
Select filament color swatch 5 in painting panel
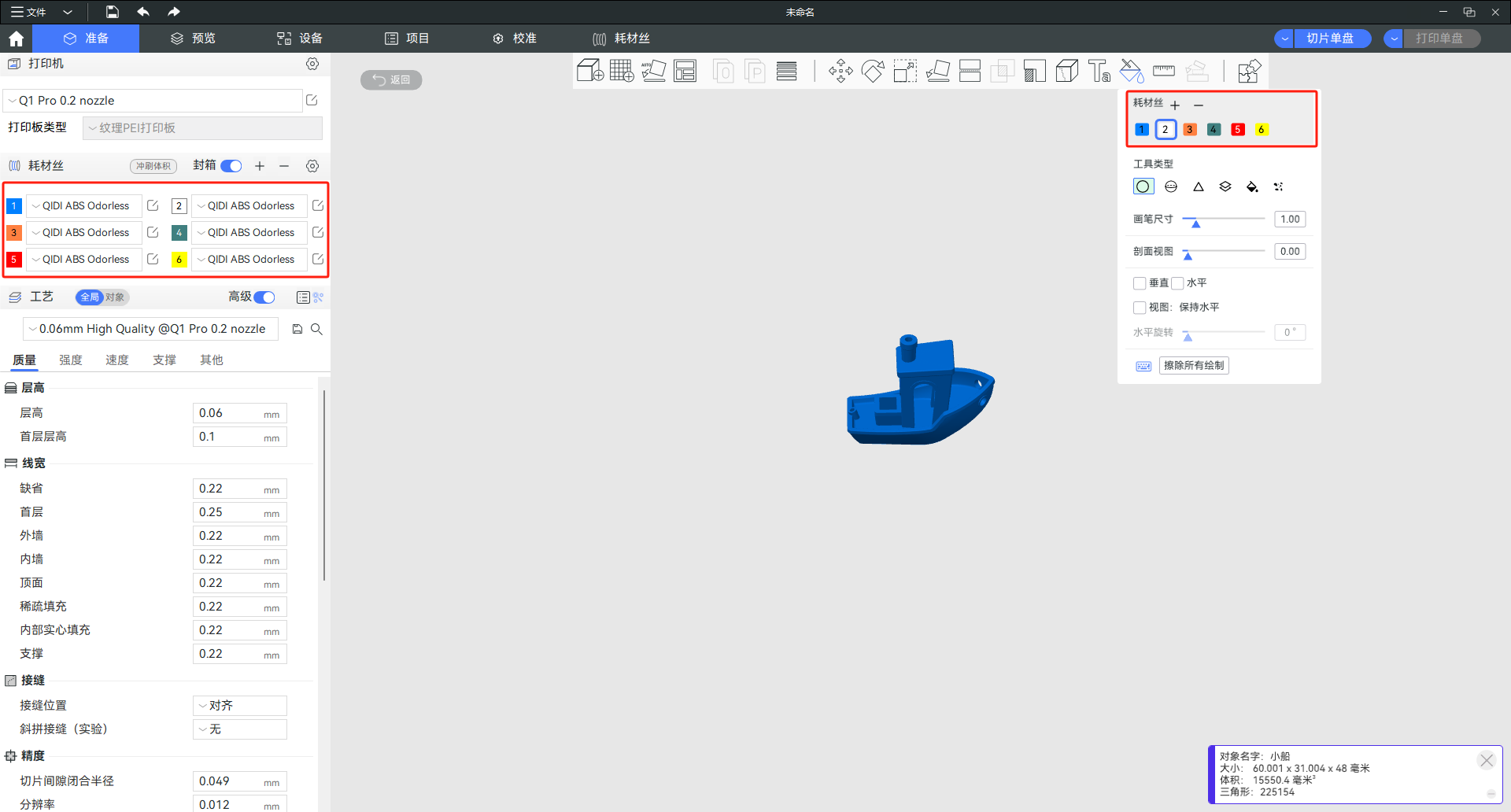(1237, 130)
